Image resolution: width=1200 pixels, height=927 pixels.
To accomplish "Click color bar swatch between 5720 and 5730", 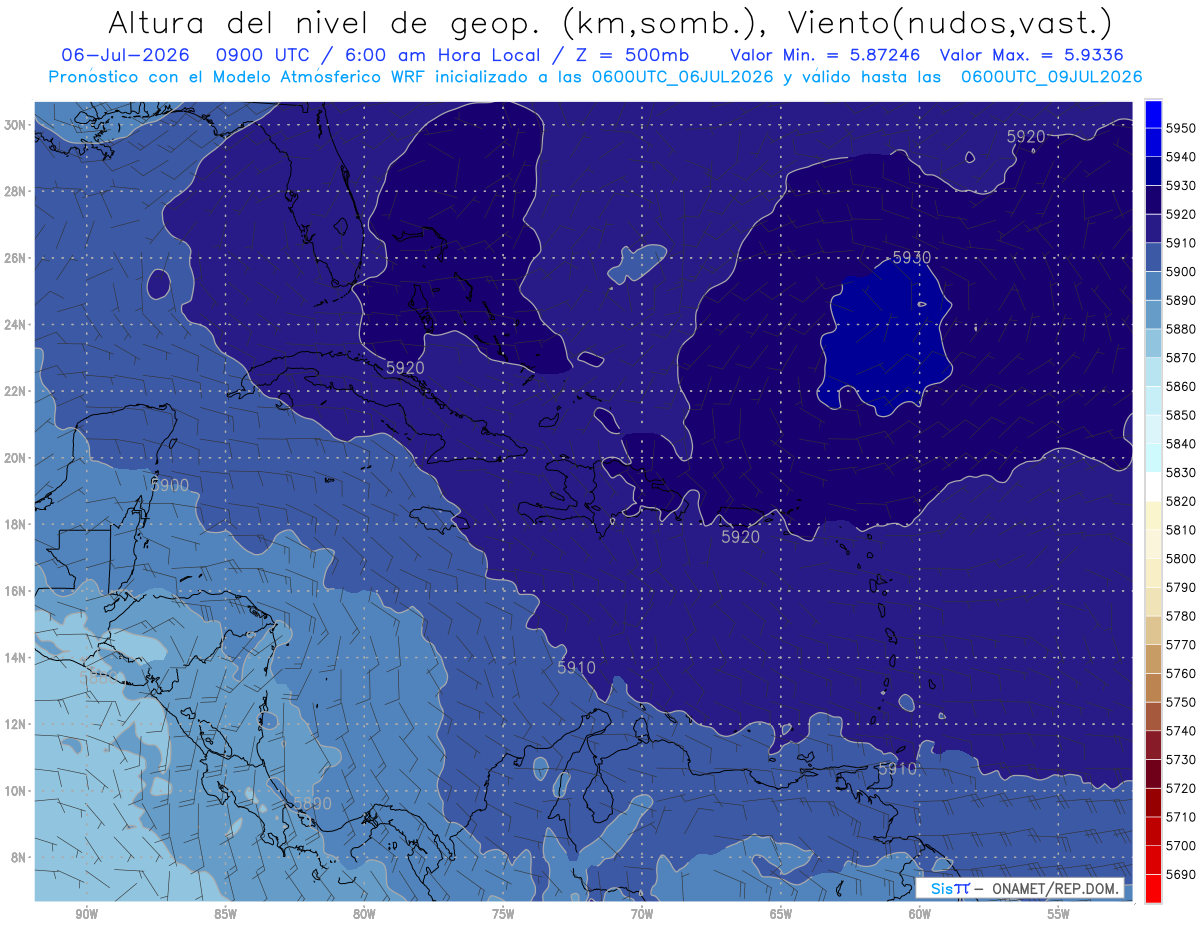I will pyautogui.click(x=1153, y=773).
